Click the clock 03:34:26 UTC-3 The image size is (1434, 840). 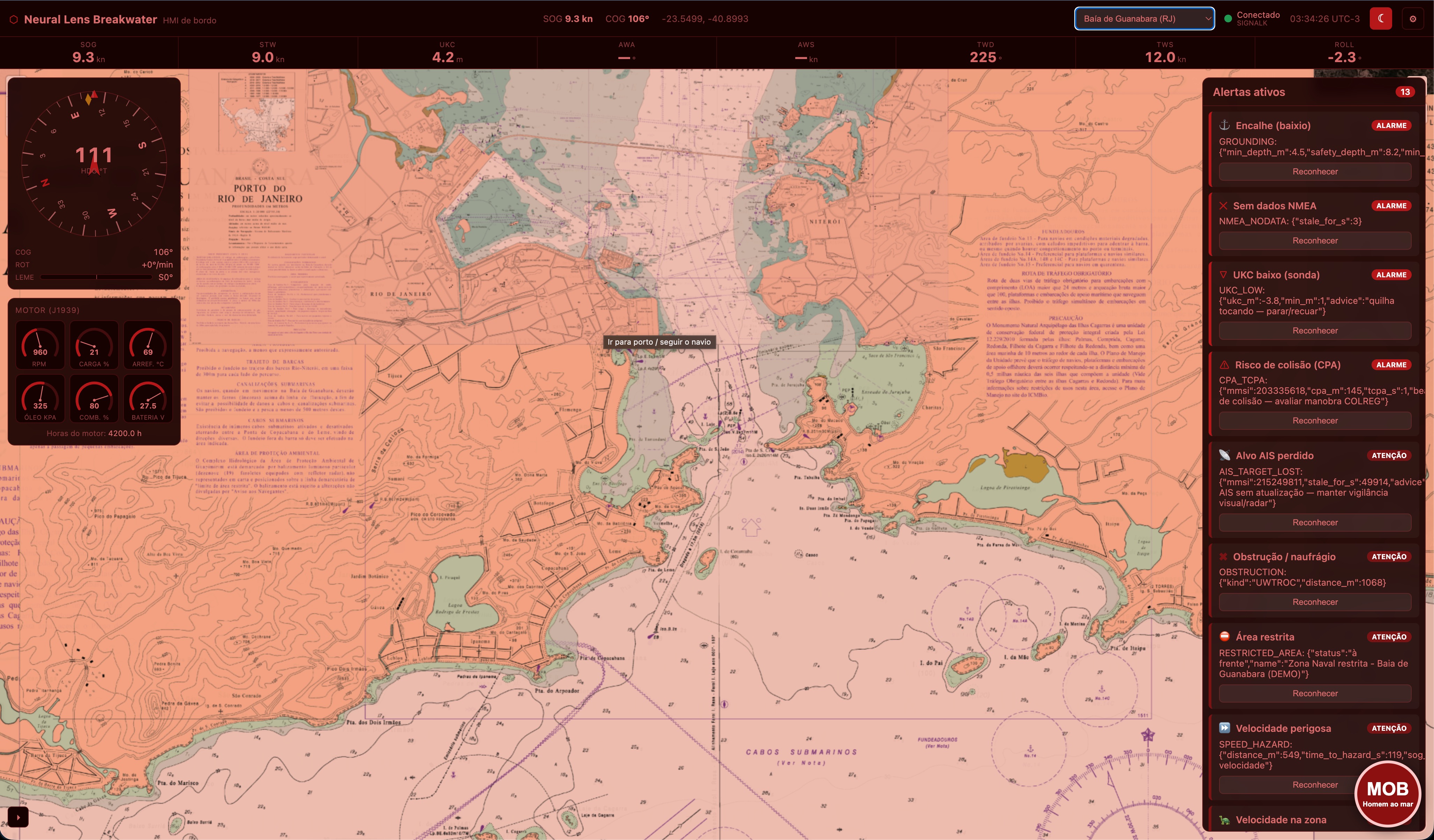(x=1324, y=19)
